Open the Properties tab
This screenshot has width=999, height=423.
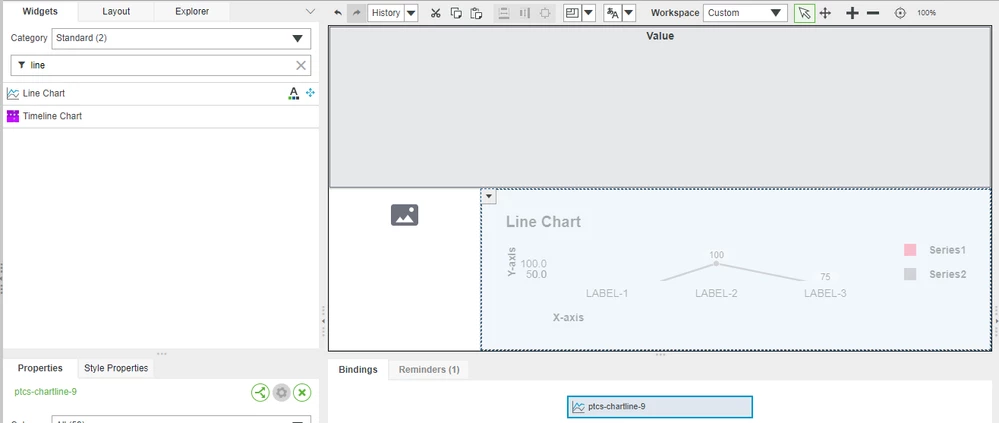[x=40, y=368]
